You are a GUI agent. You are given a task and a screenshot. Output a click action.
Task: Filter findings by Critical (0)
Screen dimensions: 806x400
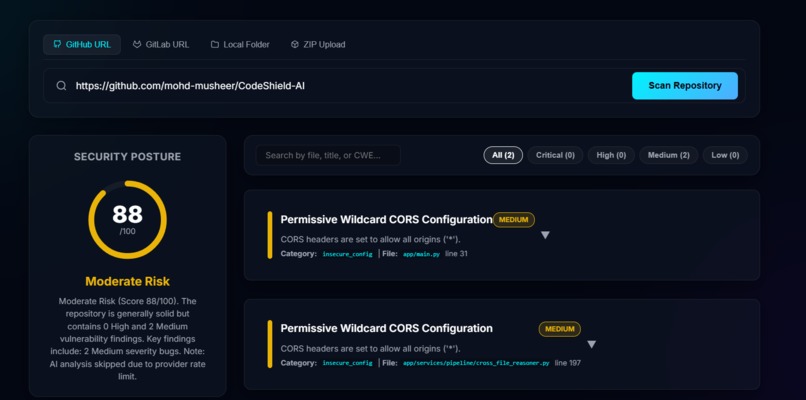click(555, 155)
